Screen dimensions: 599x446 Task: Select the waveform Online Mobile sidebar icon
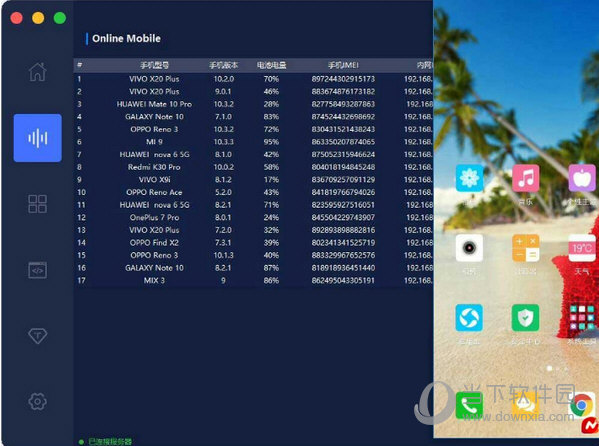(37, 138)
